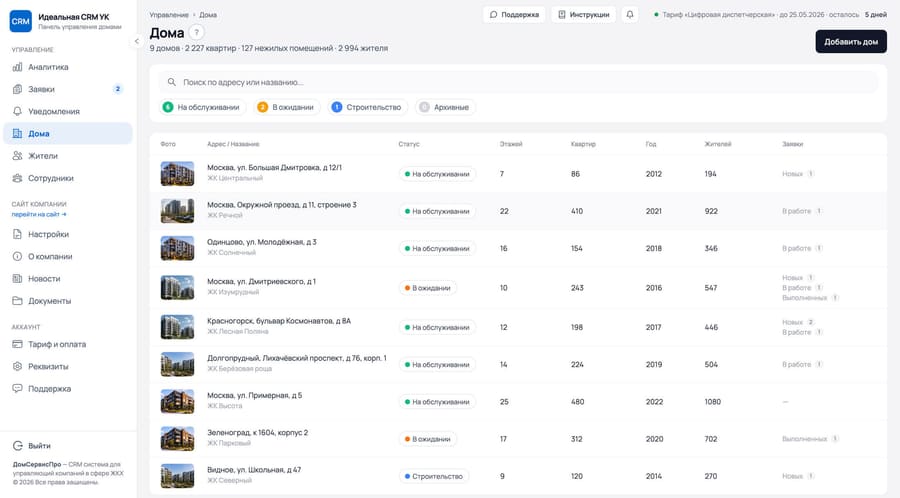Open the Аналитика chart icon
This screenshot has height=498, width=900.
point(17,67)
